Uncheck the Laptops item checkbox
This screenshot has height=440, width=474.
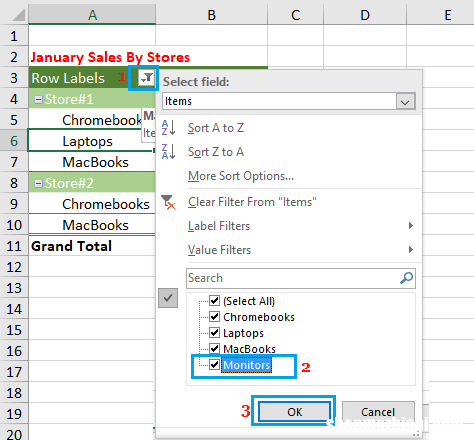214,333
